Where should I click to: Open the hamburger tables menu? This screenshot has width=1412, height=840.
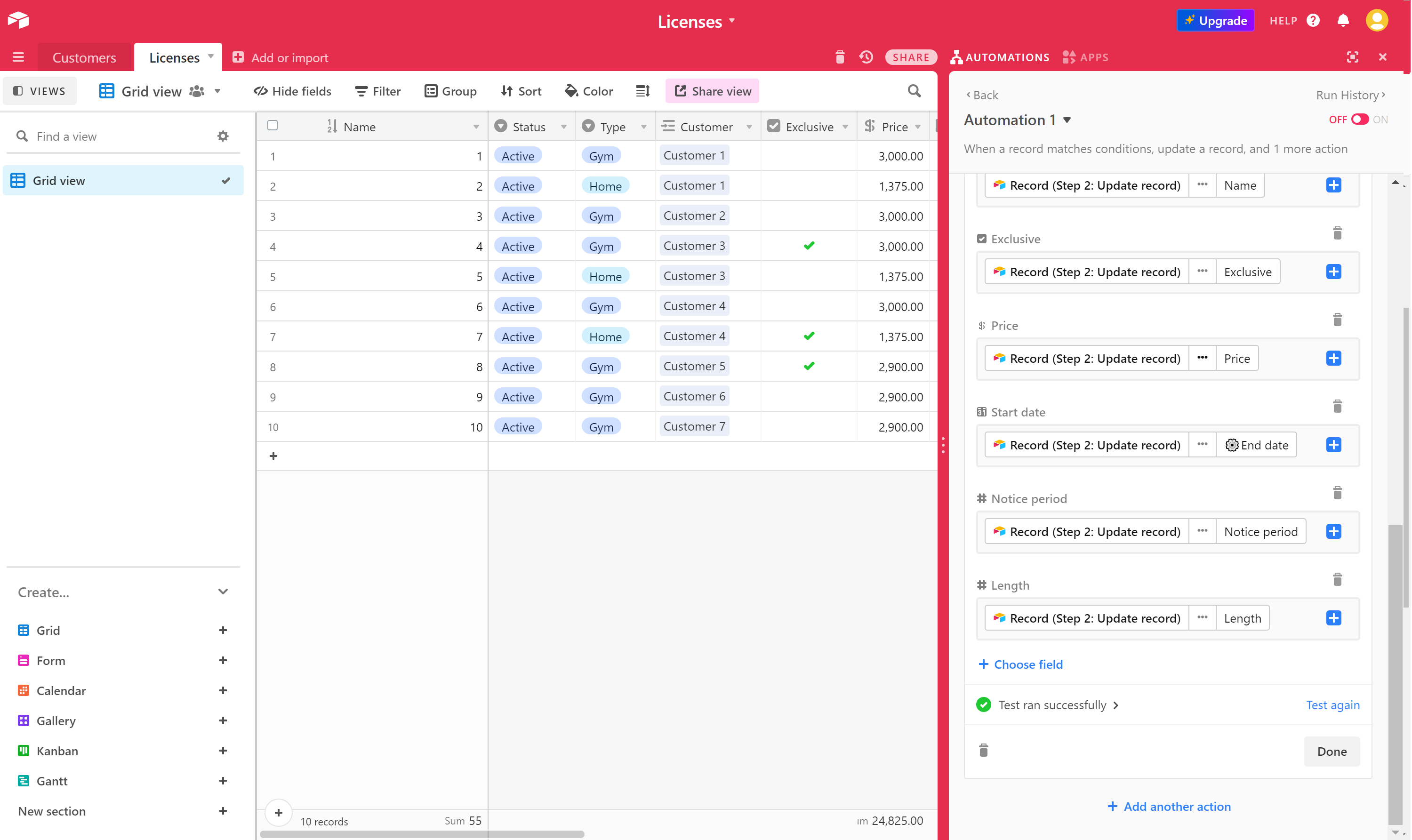click(18, 57)
